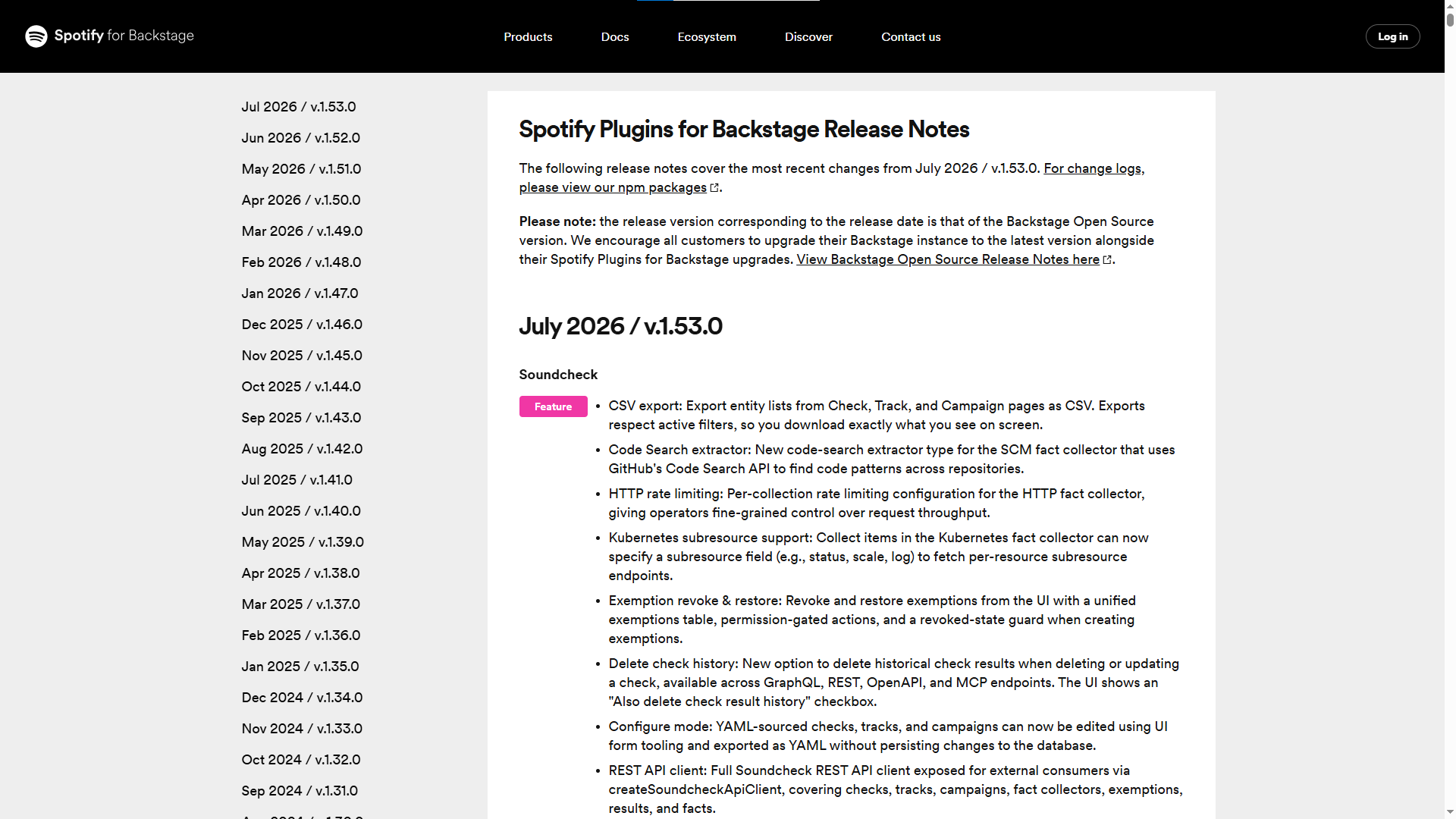Click the July 2026 / v.1.53.0 heading
Image resolution: width=1456 pixels, height=819 pixels.
(x=621, y=326)
